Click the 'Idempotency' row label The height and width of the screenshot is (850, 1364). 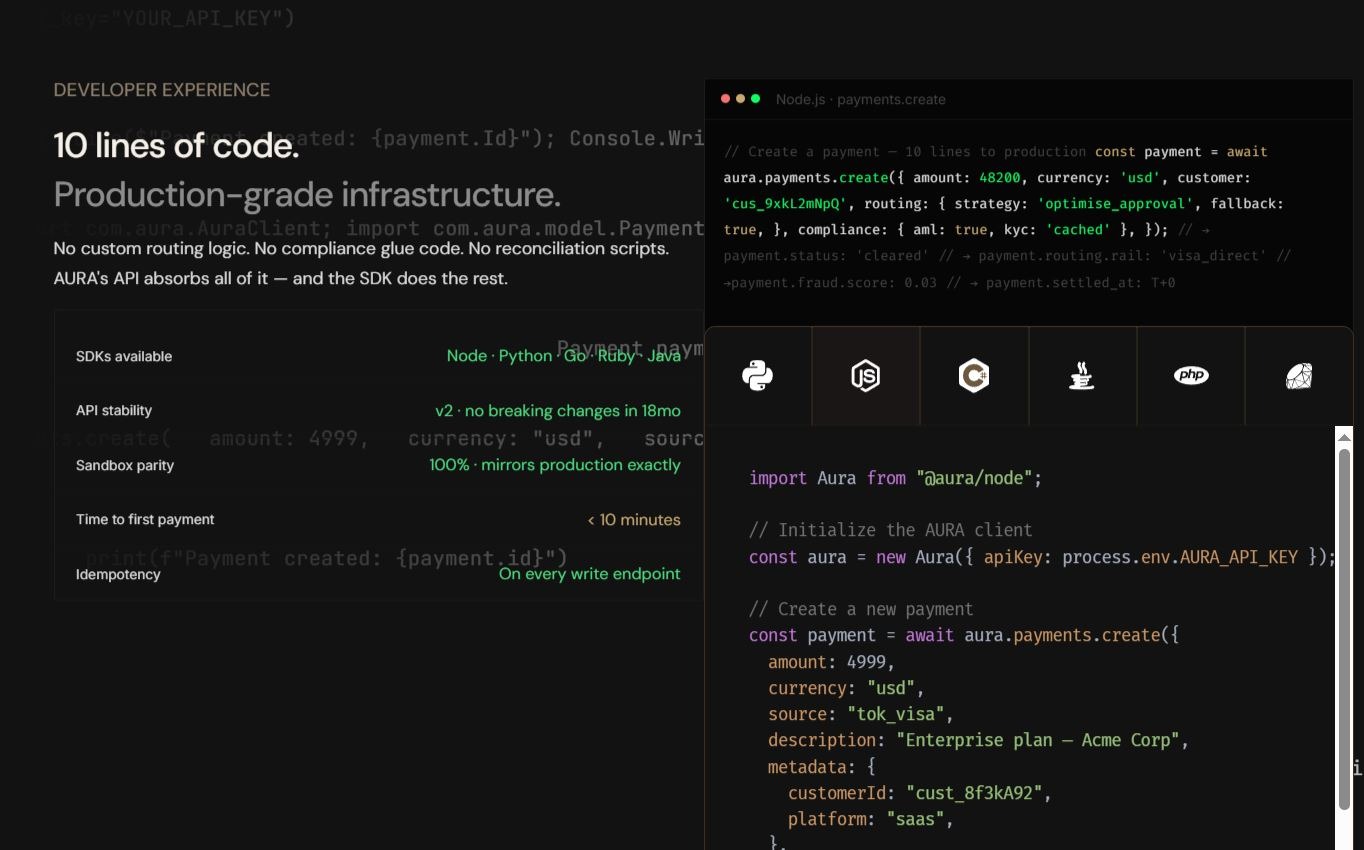tap(118, 574)
